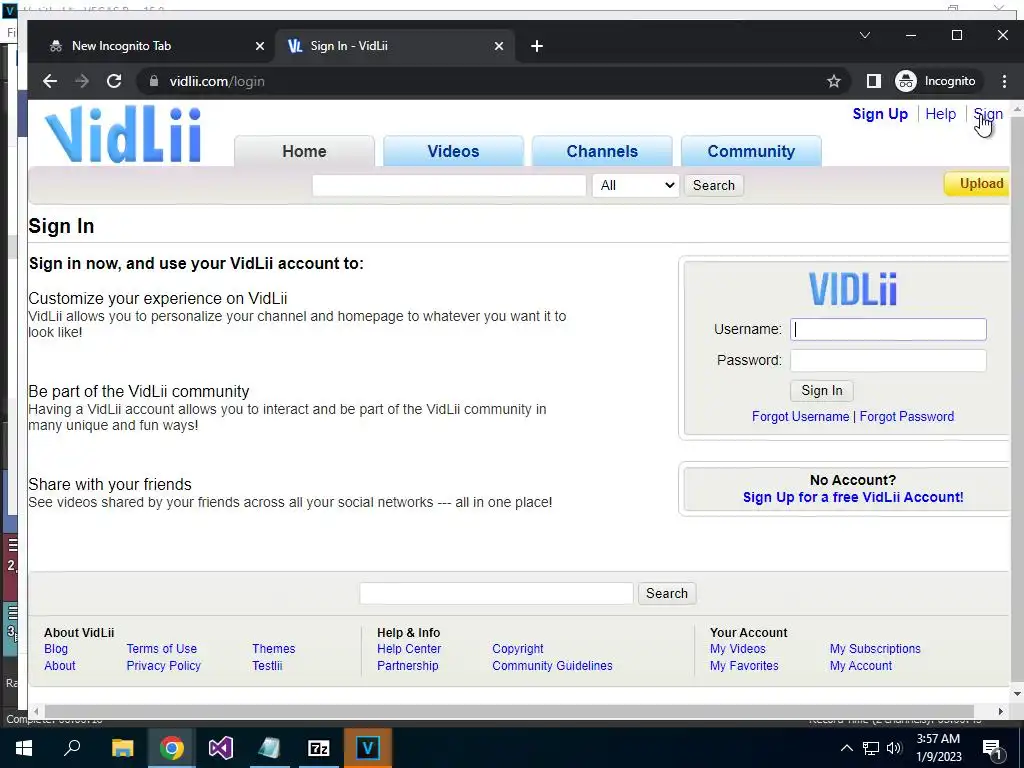Focus the top search text field
This screenshot has height=768, width=1024.
pos(449,185)
